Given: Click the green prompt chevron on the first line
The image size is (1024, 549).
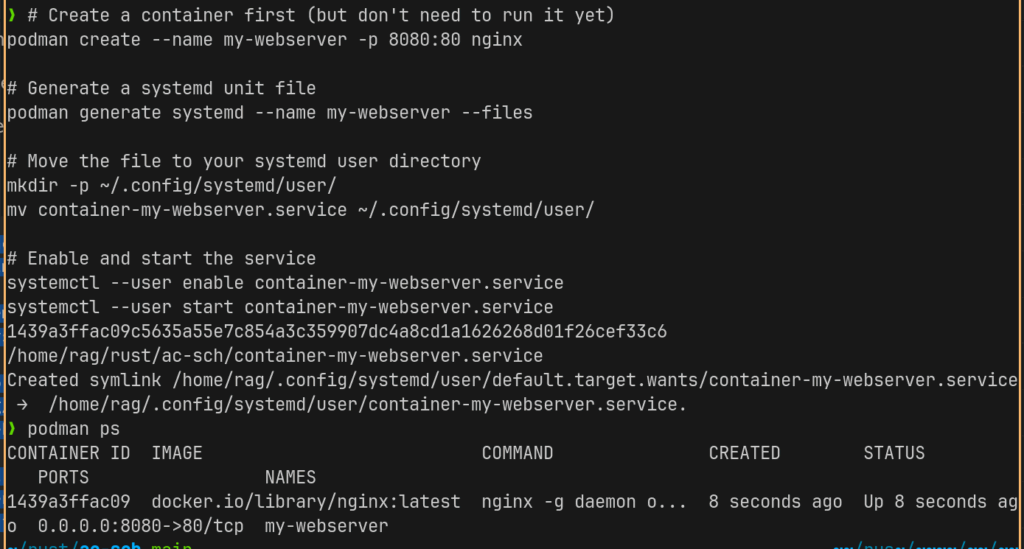Looking at the screenshot, I should pyautogui.click(x=12, y=15).
